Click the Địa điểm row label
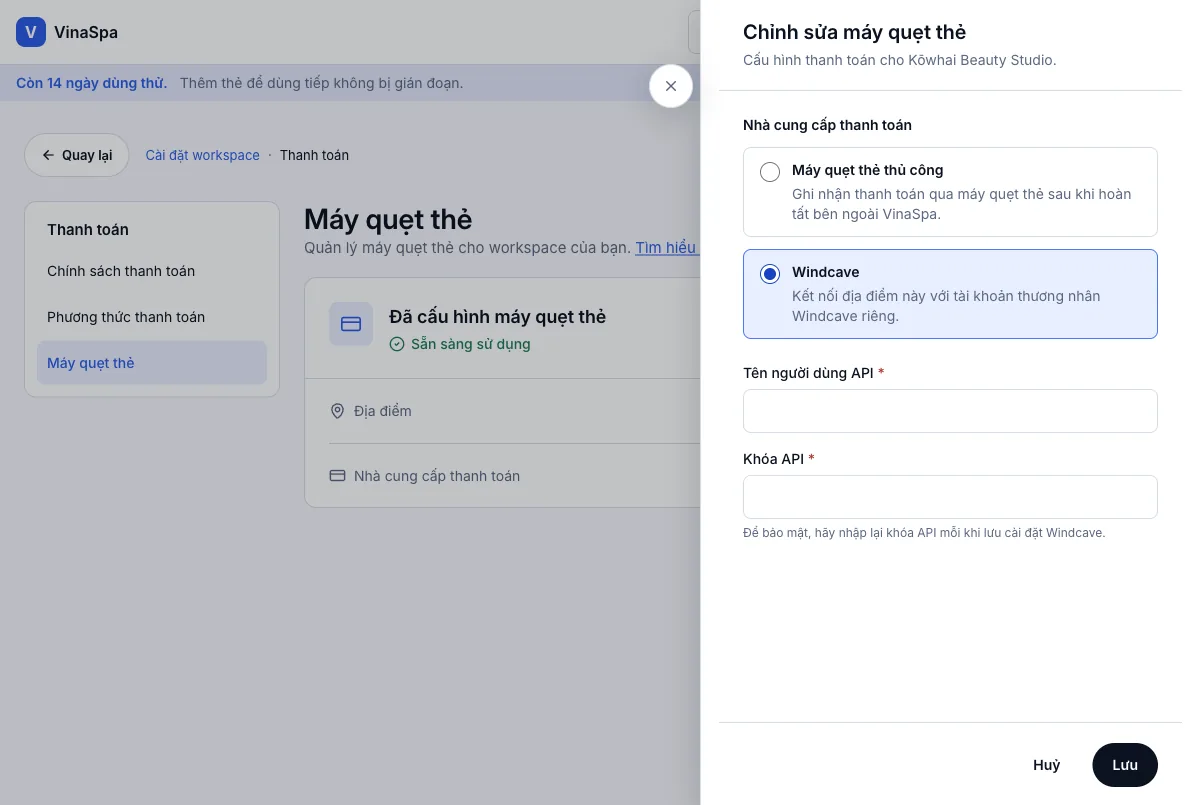 pyautogui.click(x=382, y=411)
